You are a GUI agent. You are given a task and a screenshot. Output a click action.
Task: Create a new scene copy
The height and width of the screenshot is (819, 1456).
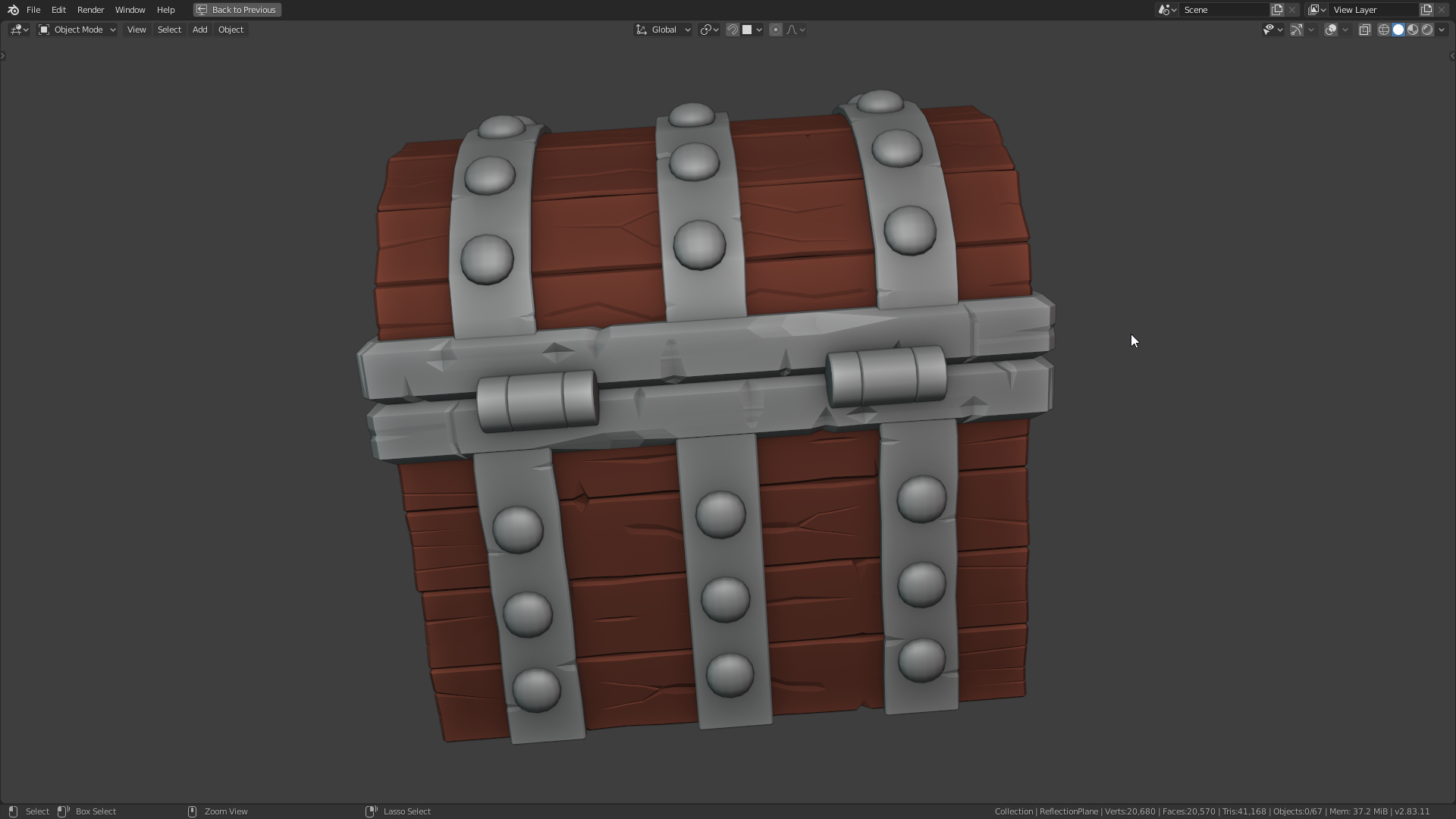click(1277, 10)
